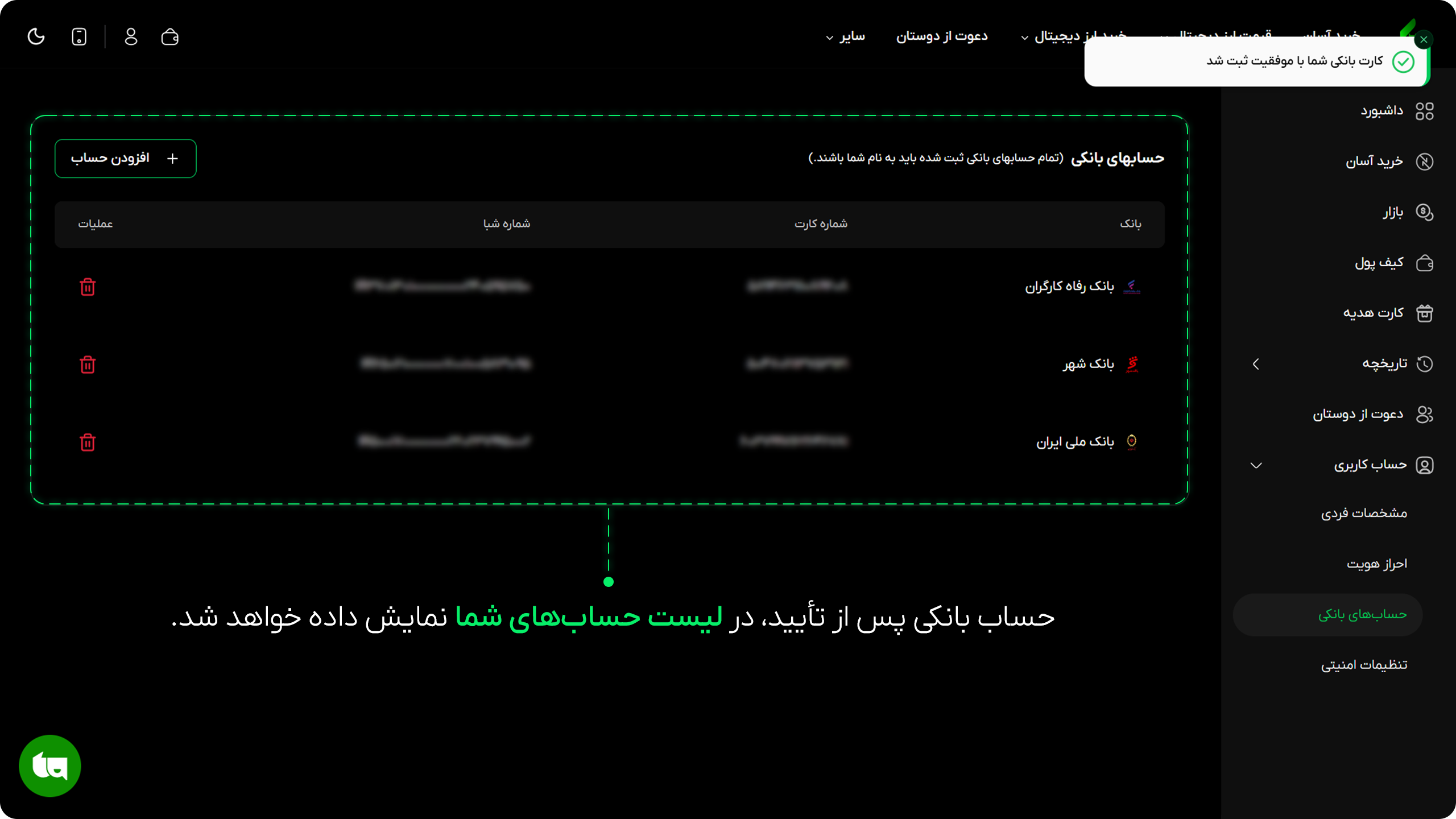
Task: Open مشخصات فردی submenu item
Action: point(1364,513)
